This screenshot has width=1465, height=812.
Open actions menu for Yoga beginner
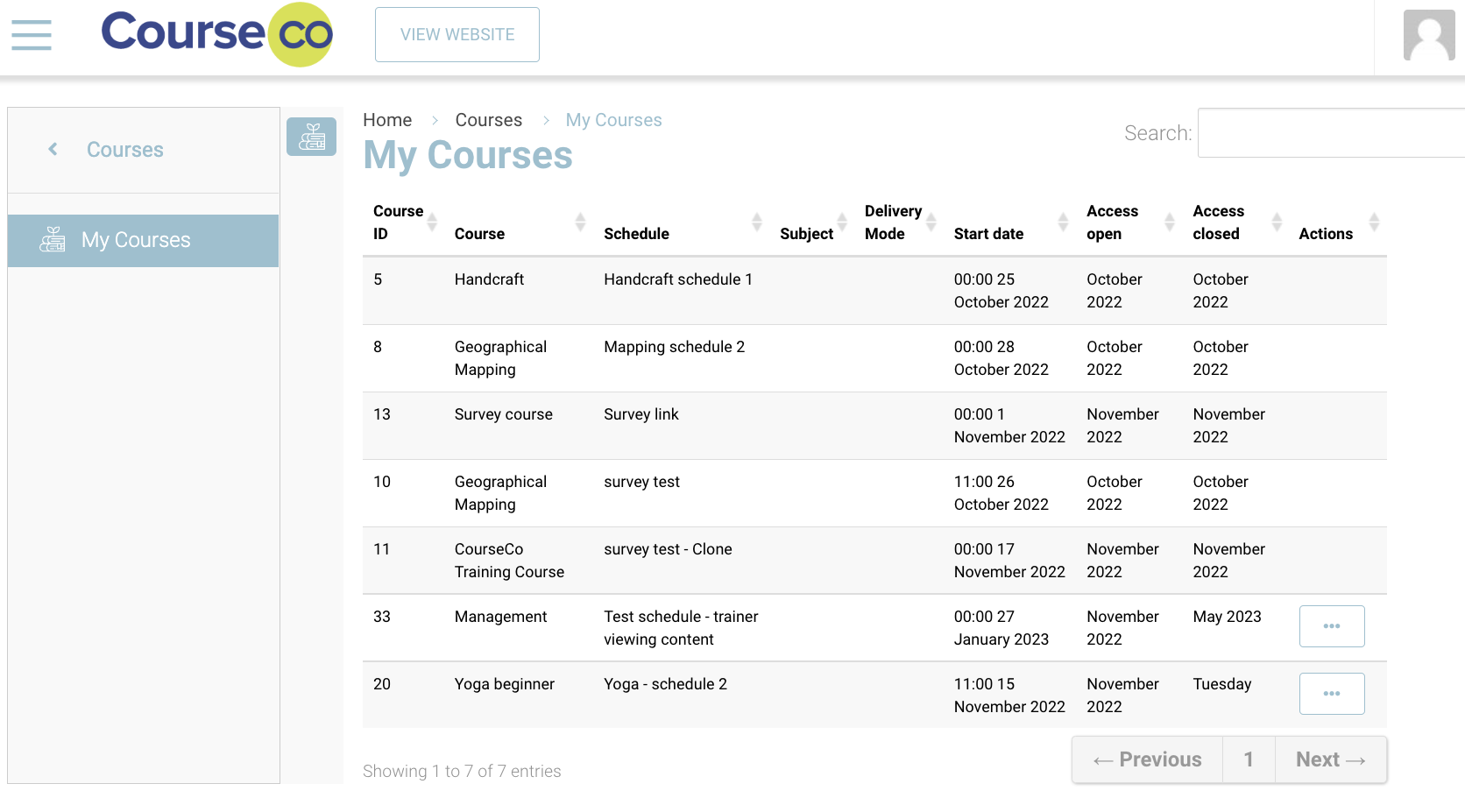[1331, 694]
